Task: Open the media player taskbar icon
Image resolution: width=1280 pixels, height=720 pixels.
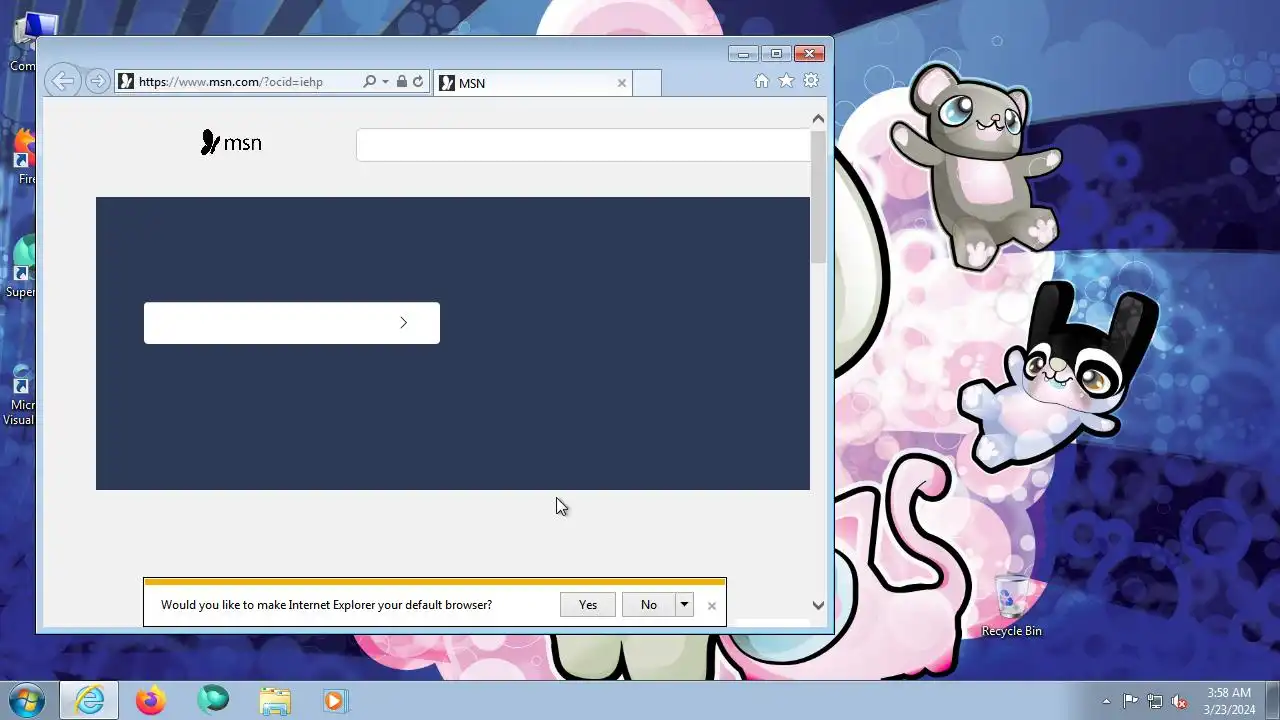Action: [335, 700]
